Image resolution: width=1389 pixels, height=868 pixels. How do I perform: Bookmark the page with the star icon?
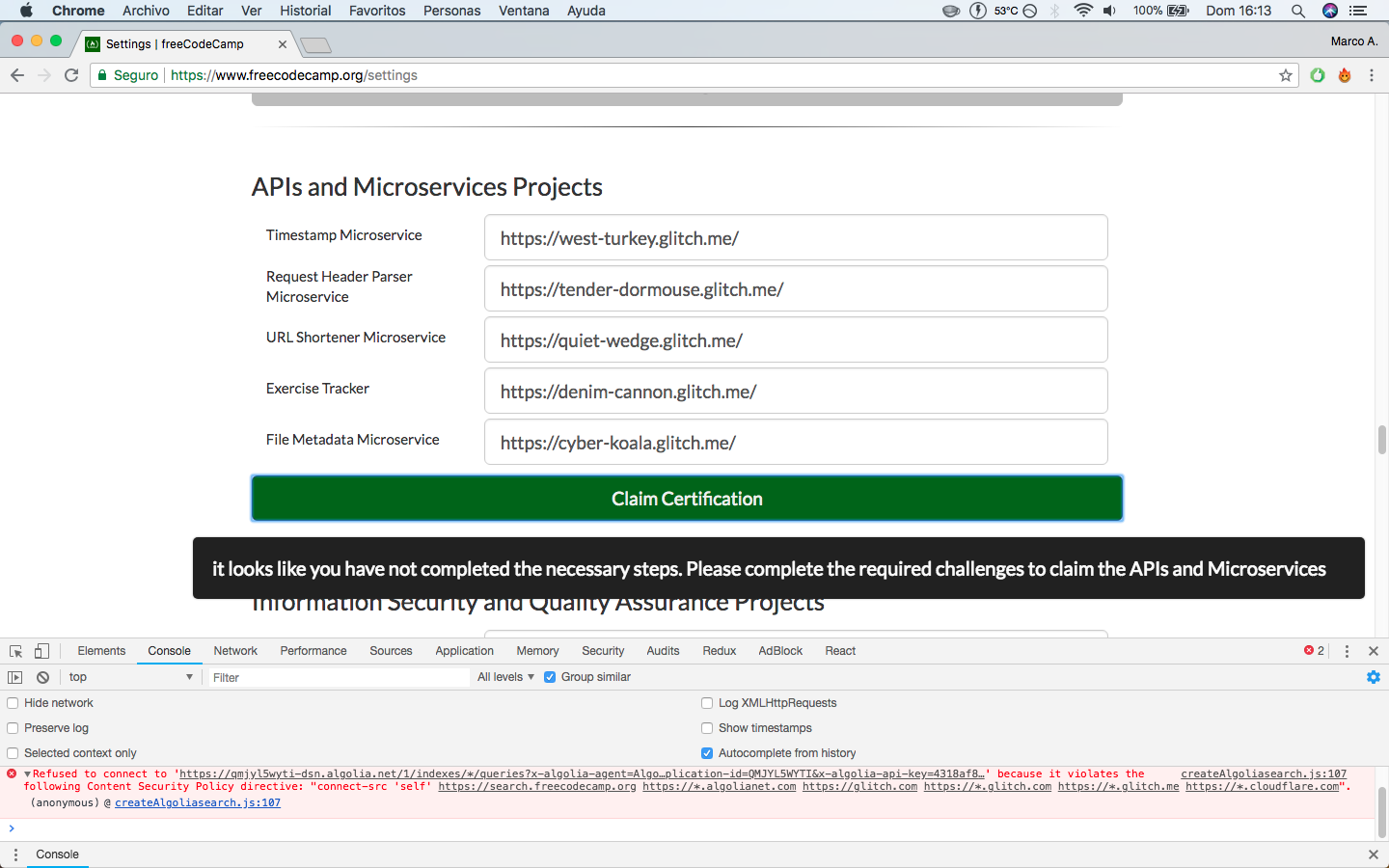1286,75
